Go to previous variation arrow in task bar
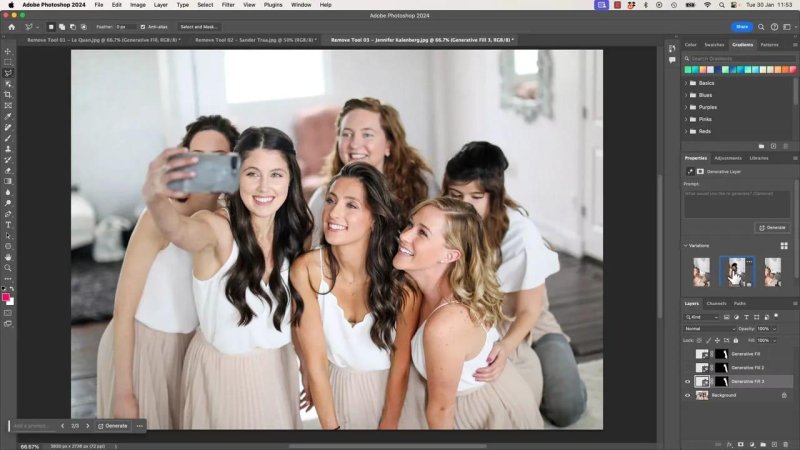This screenshot has height=450, width=800. pyautogui.click(x=62, y=426)
